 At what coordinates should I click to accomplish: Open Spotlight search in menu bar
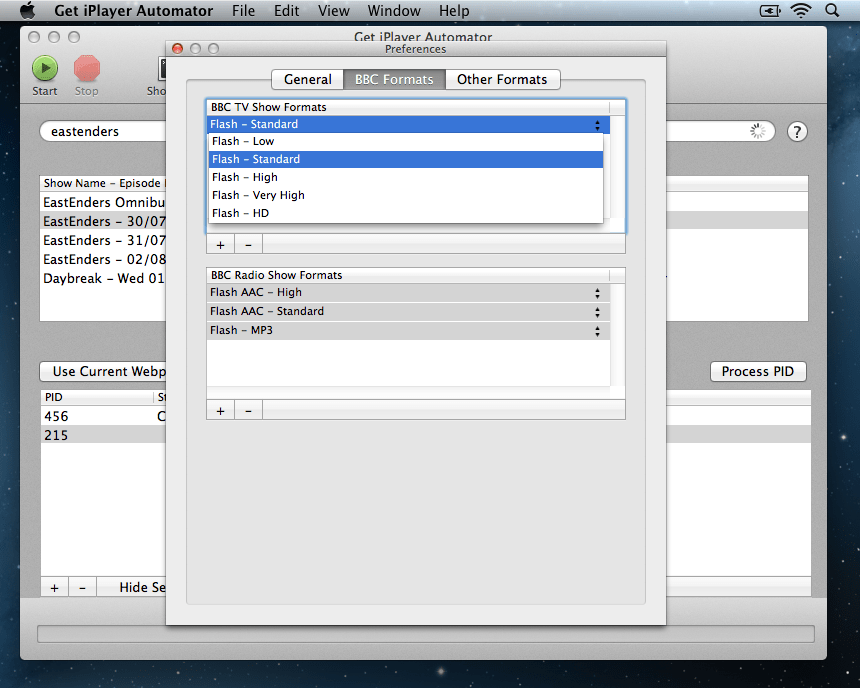pyautogui.click(x=832, y=10)
